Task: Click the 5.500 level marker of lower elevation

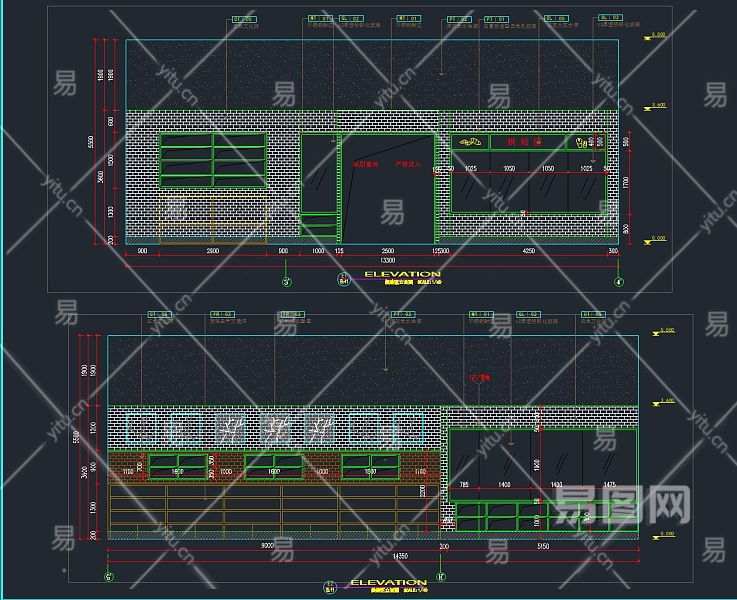Action: [664, 331]
